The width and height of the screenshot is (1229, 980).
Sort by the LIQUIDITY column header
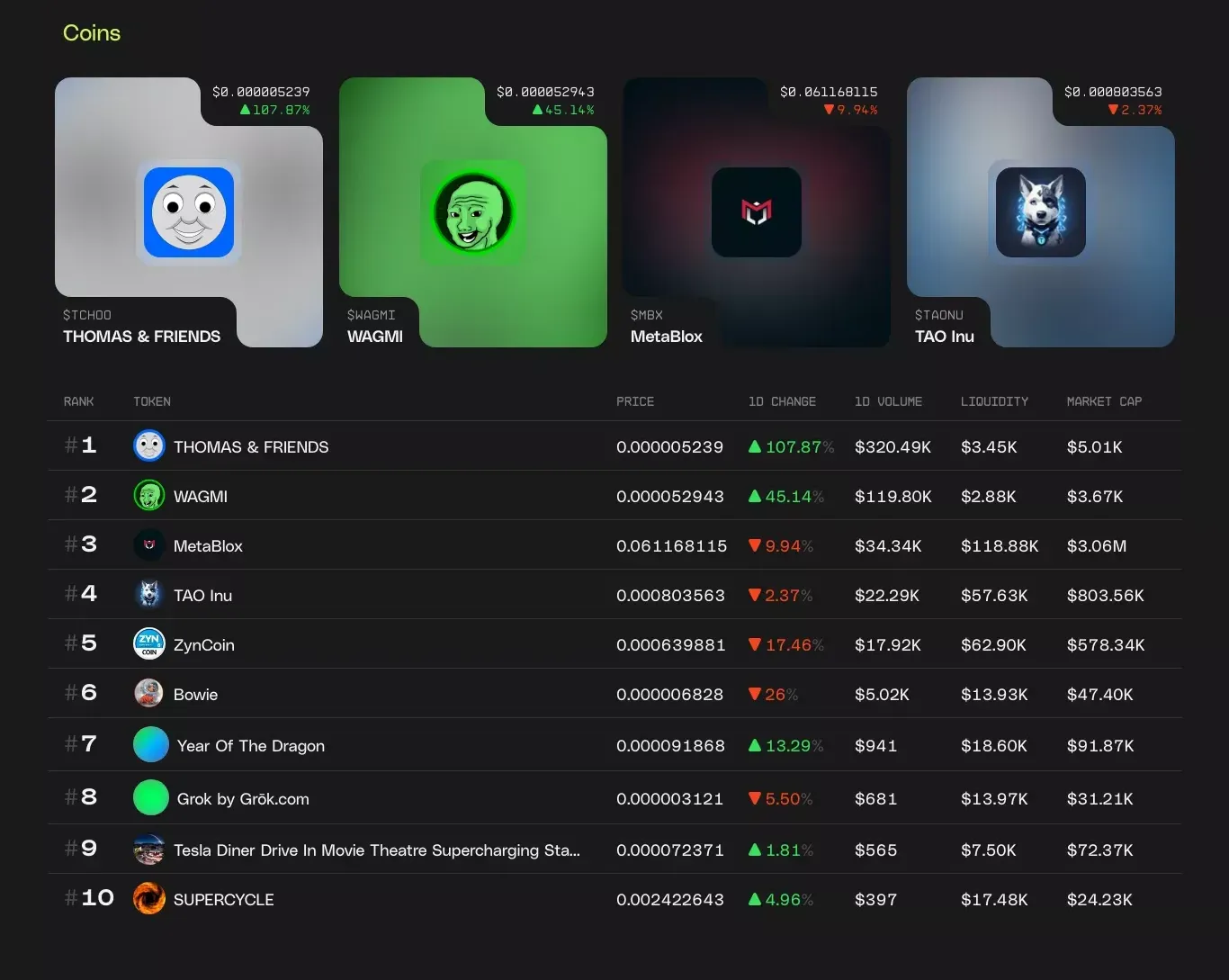tap(994, 401)
